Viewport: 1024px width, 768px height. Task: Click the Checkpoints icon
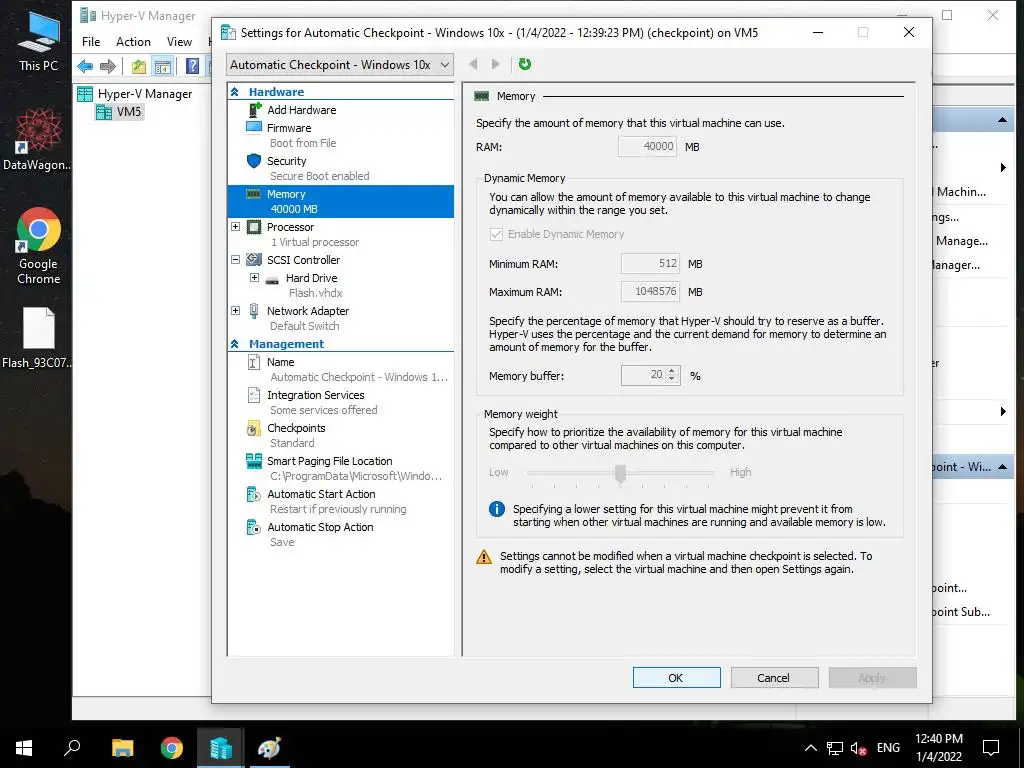pos(254,428)
